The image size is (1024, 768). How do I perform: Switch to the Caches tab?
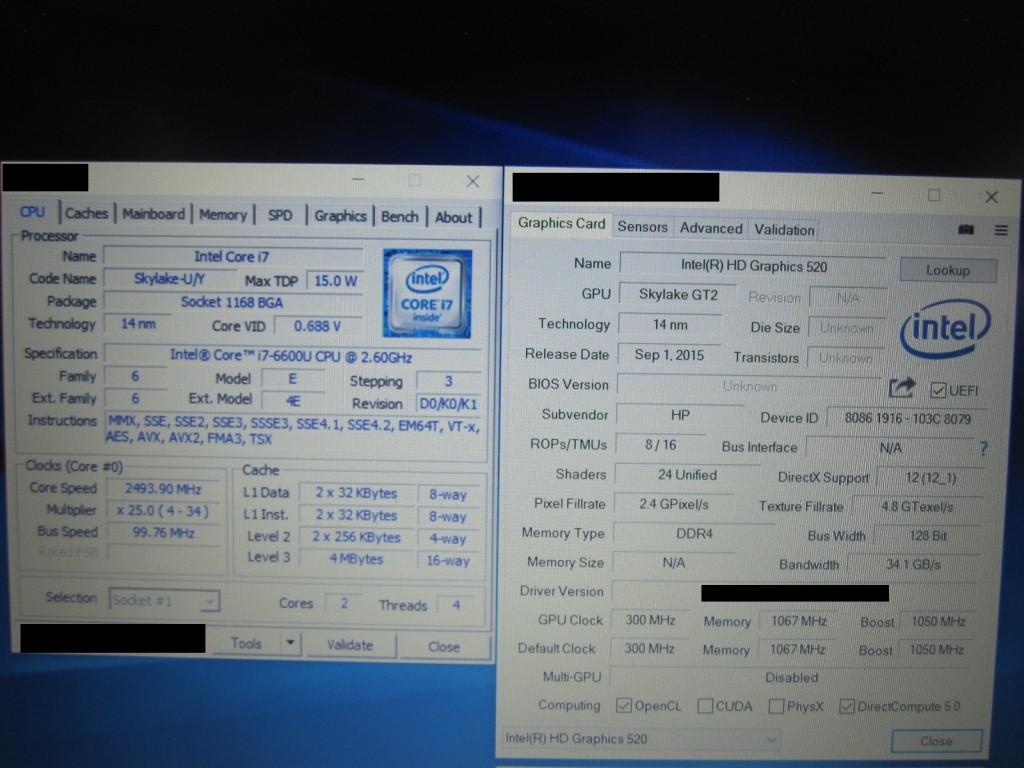coord(86,214)
